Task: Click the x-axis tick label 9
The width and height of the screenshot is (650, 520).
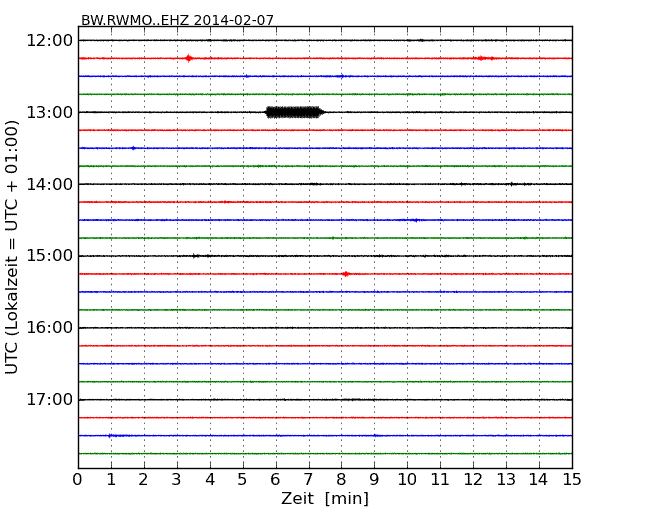Action: click(374, 479)
